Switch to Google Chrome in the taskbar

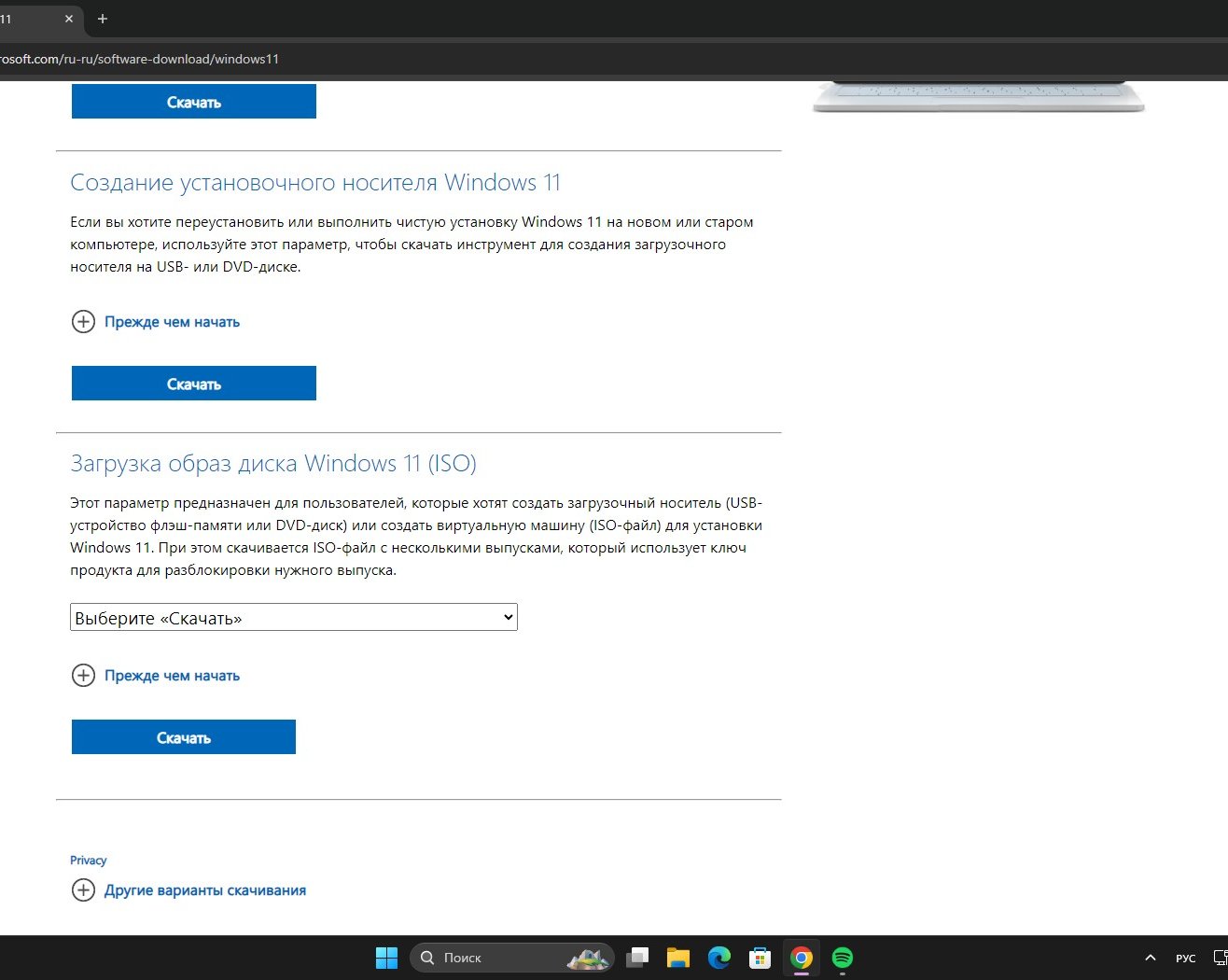point(802,958)
